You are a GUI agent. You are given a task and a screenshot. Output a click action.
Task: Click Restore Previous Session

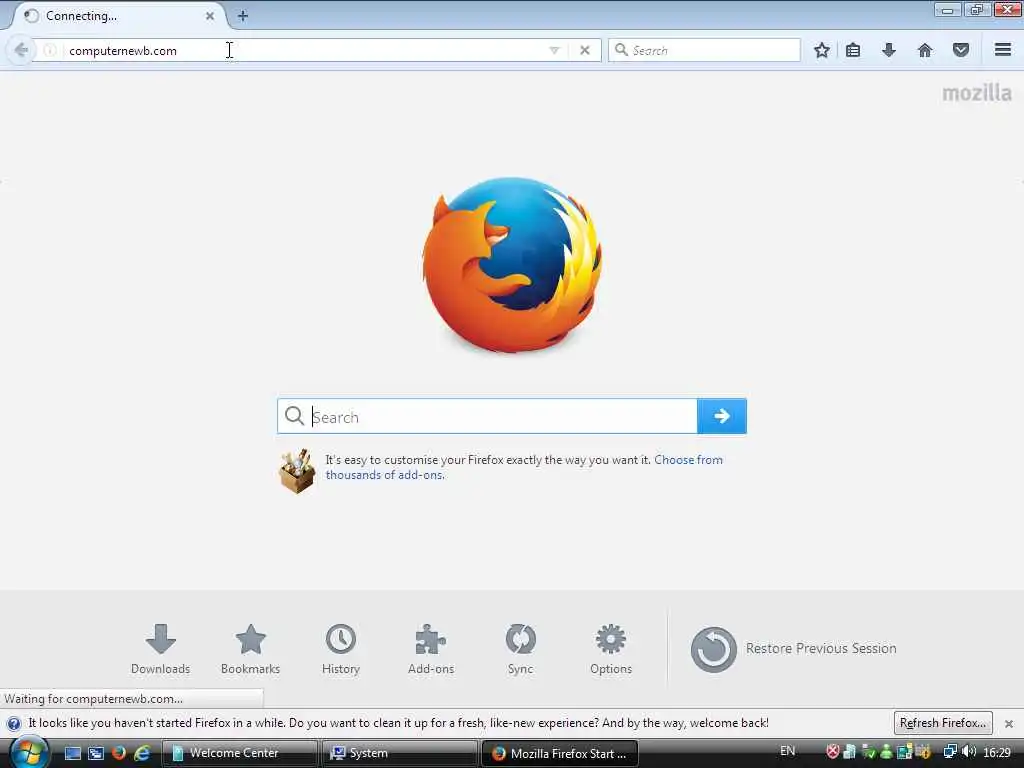tap(793, 649)
